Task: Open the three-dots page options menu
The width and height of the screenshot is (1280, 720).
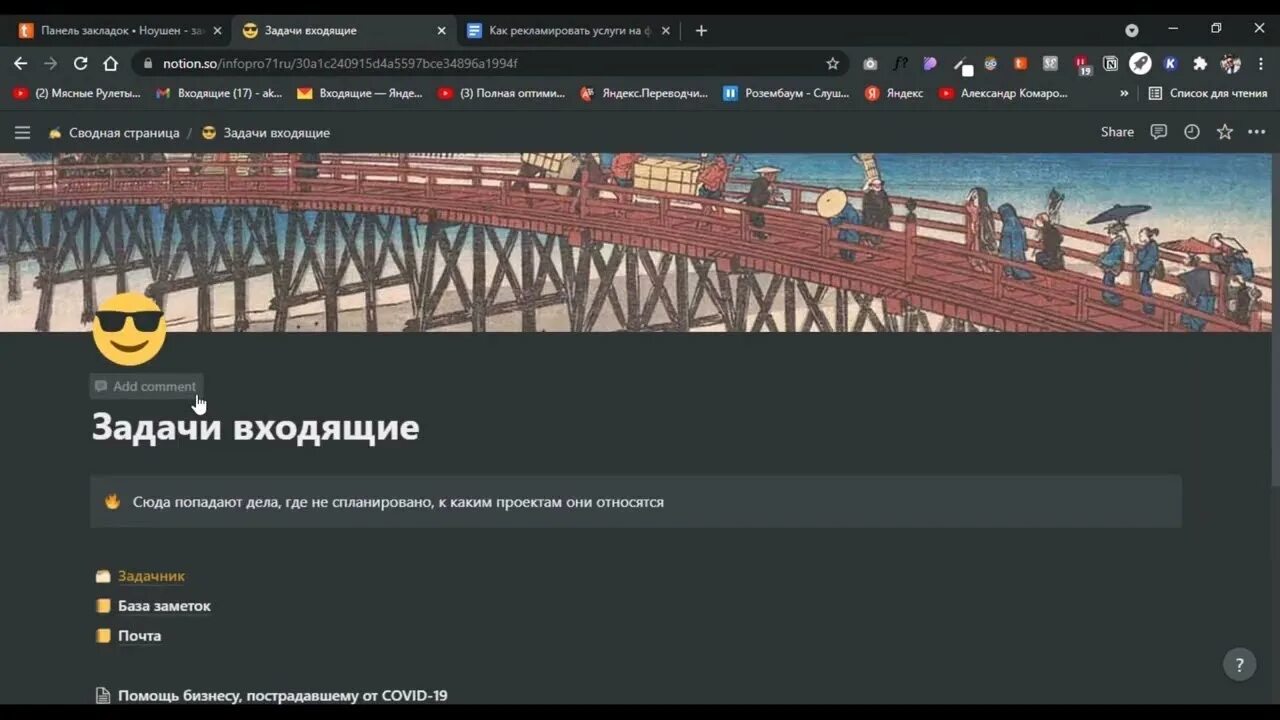Action: (1257, 132)
